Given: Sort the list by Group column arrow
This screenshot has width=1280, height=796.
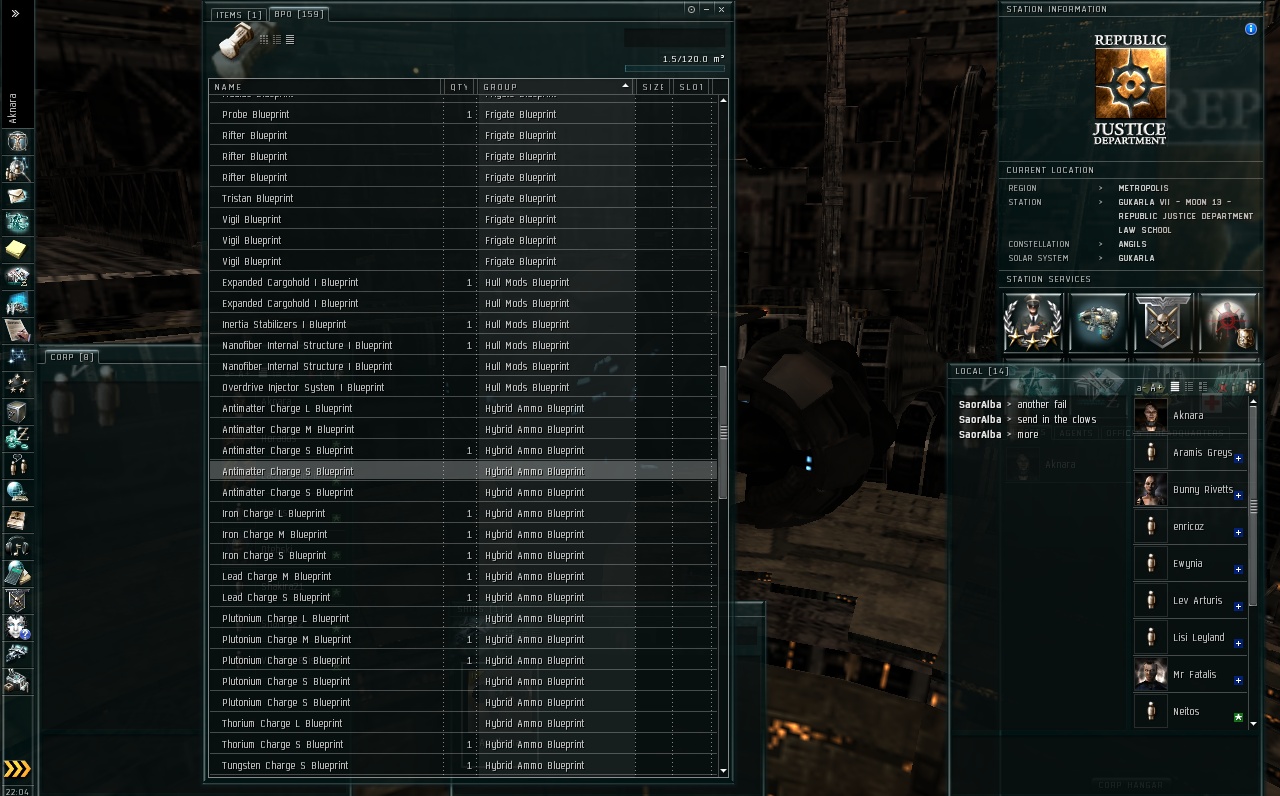Looking at the screenshot, I should (626, 86).
